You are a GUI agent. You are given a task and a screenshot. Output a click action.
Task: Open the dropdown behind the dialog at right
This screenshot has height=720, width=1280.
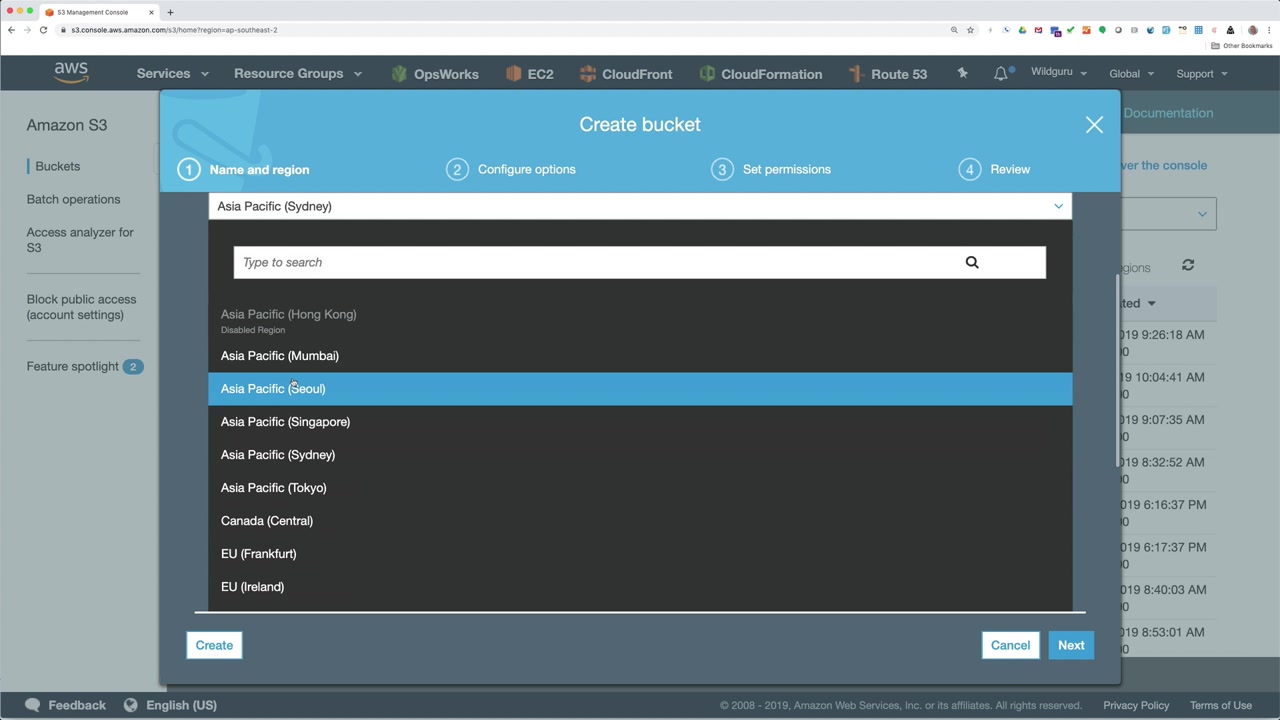1168,214
